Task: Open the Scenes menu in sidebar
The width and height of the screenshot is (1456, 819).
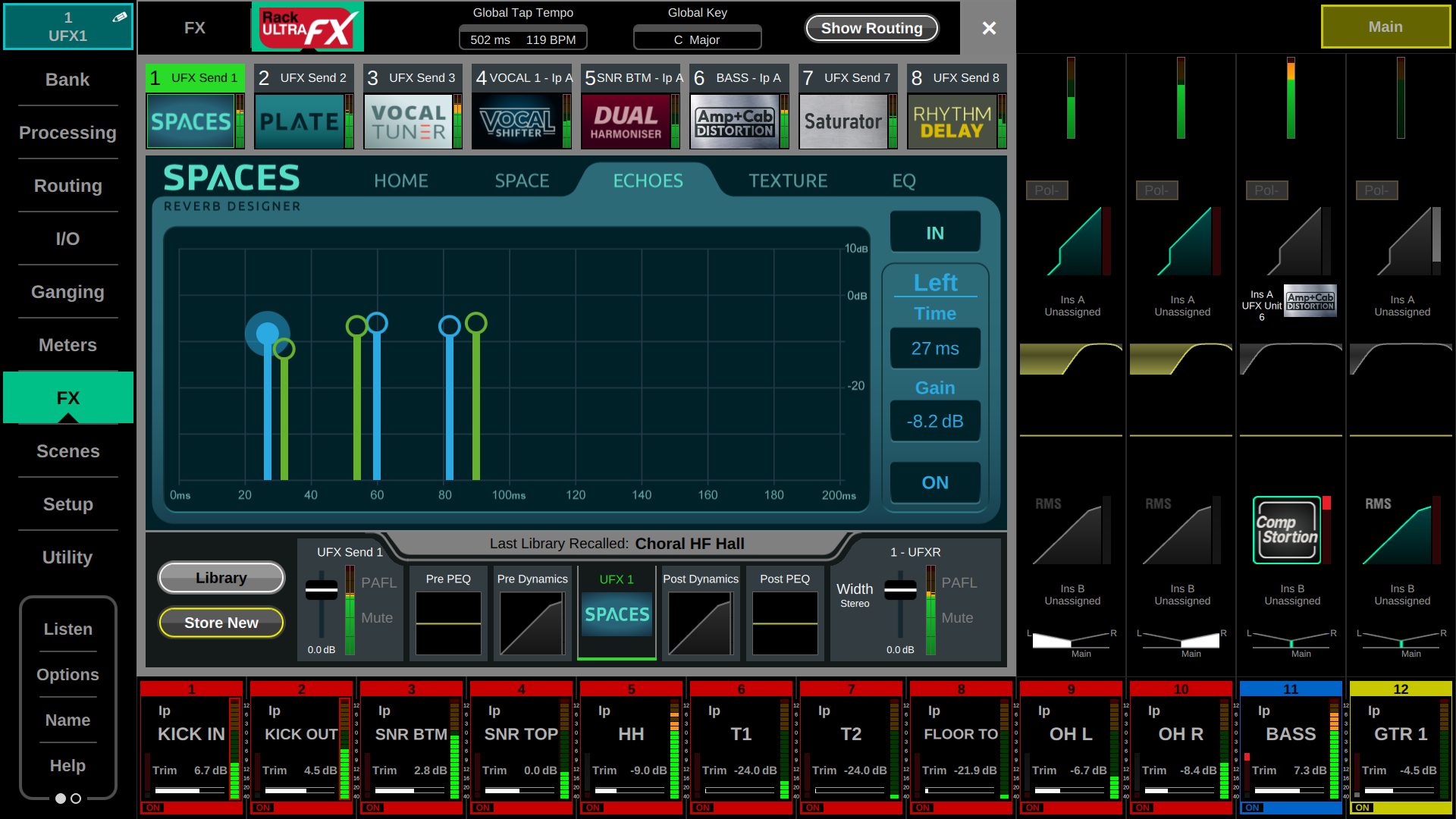Action: point(67,451)
